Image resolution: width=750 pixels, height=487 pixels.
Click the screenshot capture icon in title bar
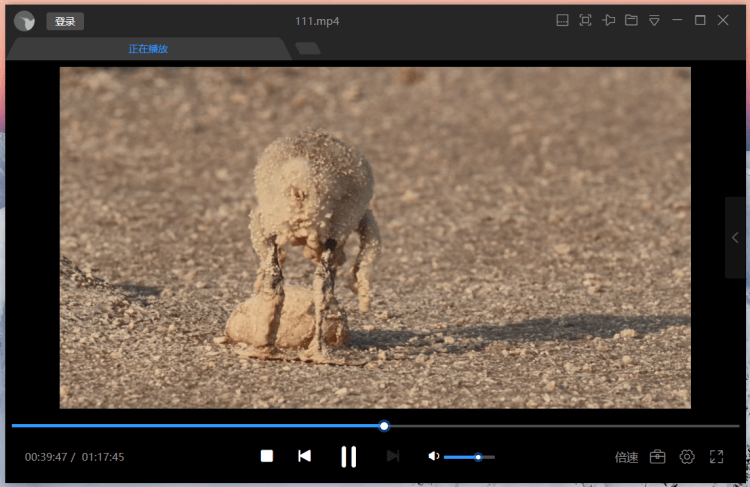point(585,20)
